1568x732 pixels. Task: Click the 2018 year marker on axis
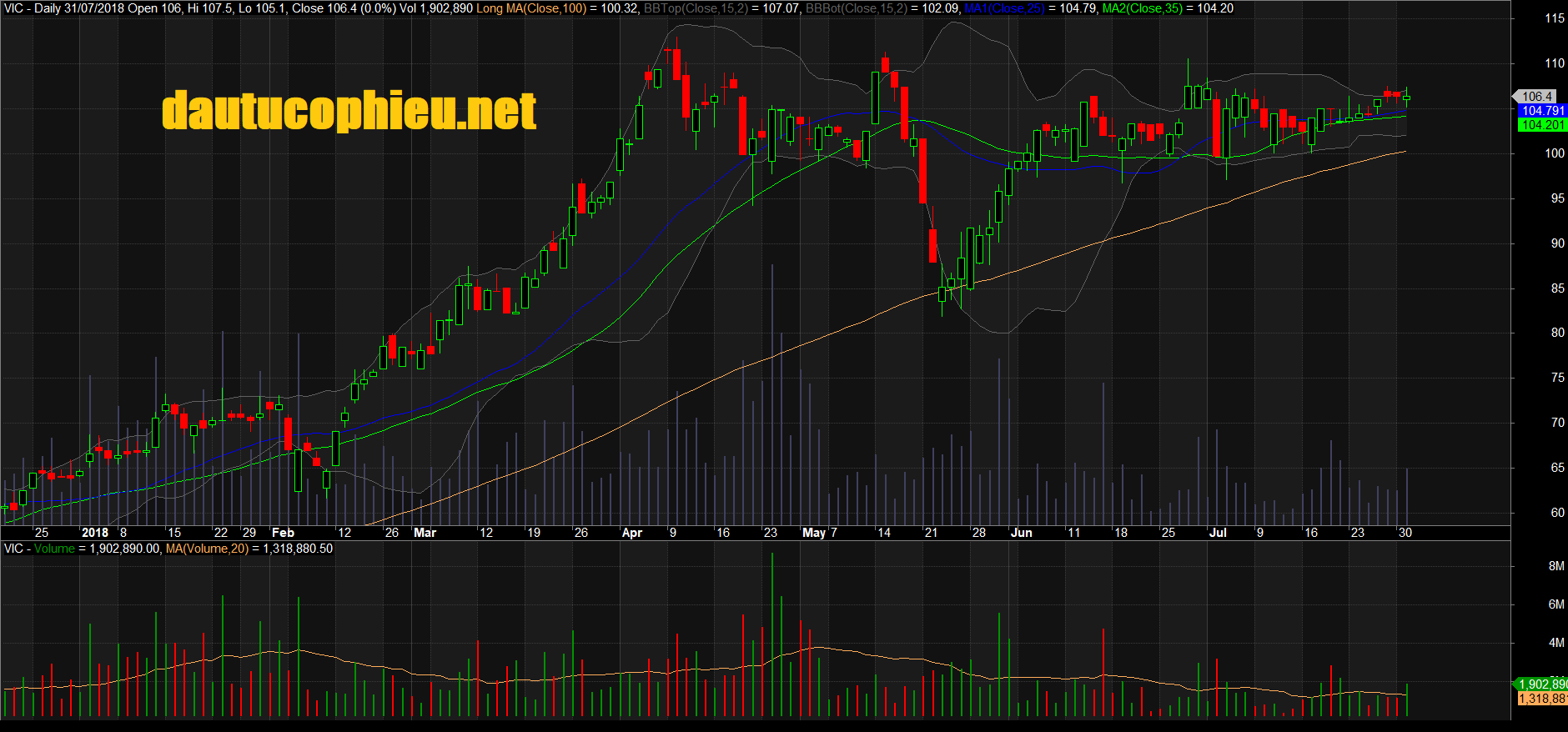click(x=95, y=533)
